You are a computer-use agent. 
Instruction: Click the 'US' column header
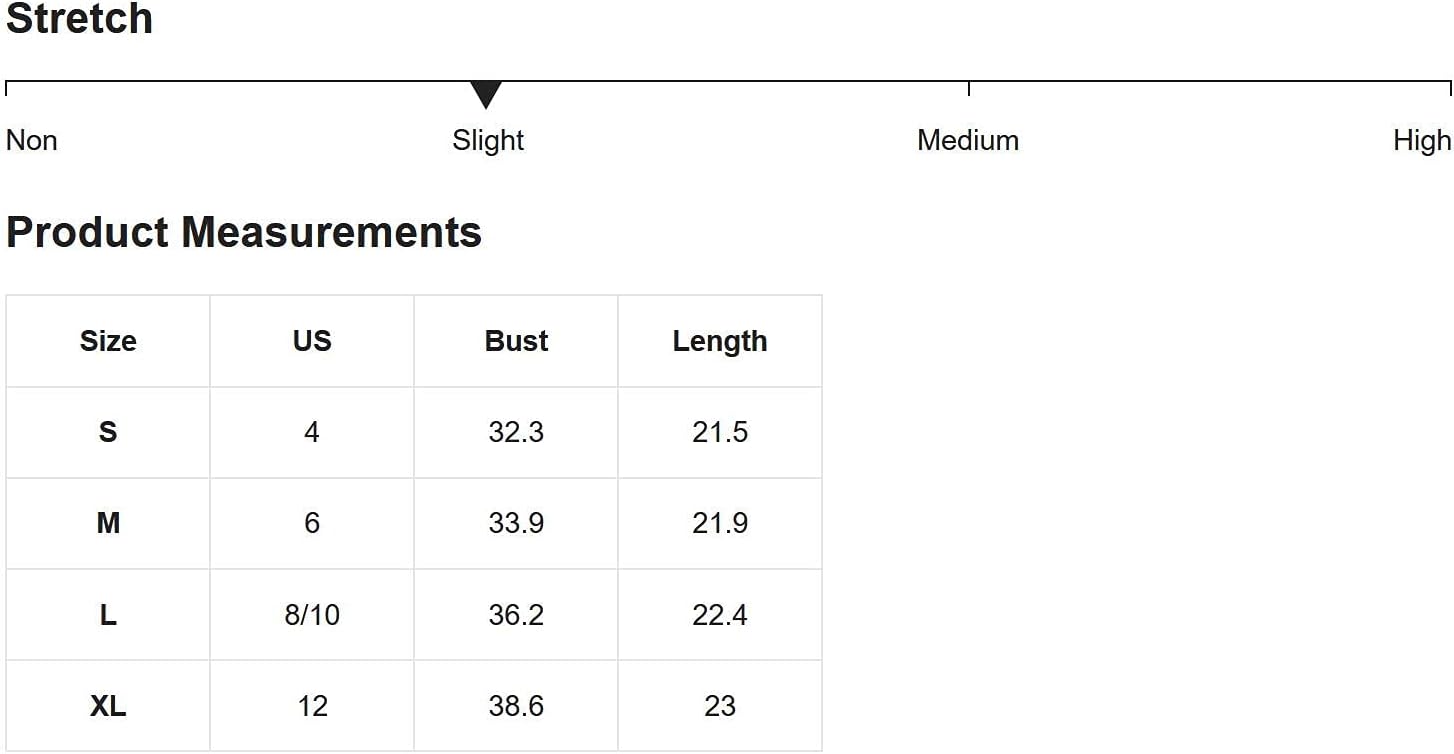coord(312,341)
